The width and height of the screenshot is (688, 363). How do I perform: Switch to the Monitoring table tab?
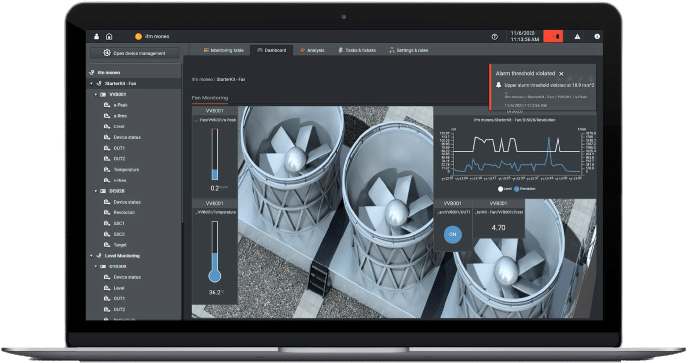click(x=223, y=50)
